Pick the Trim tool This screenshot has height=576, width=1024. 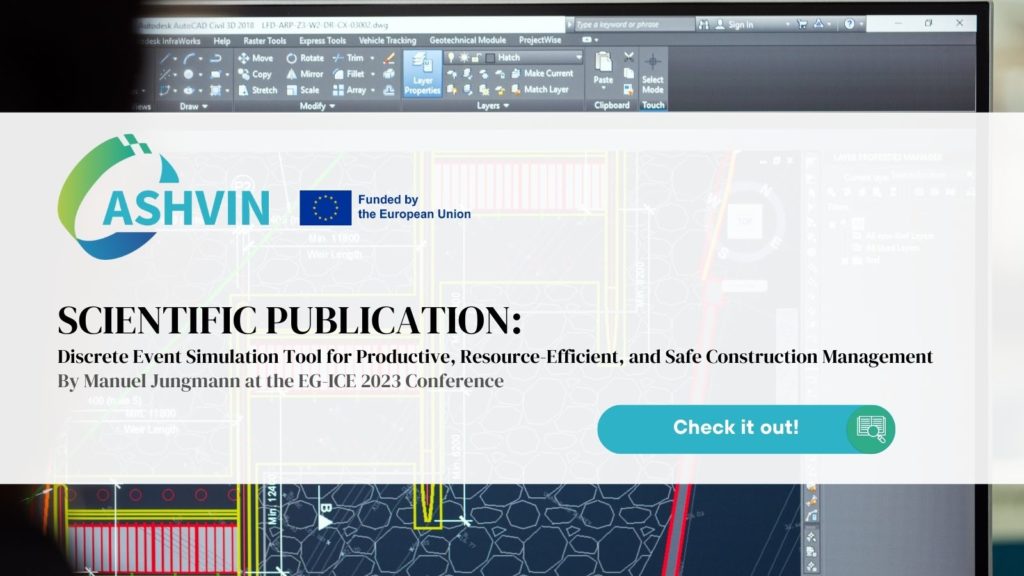pos(348,58)
